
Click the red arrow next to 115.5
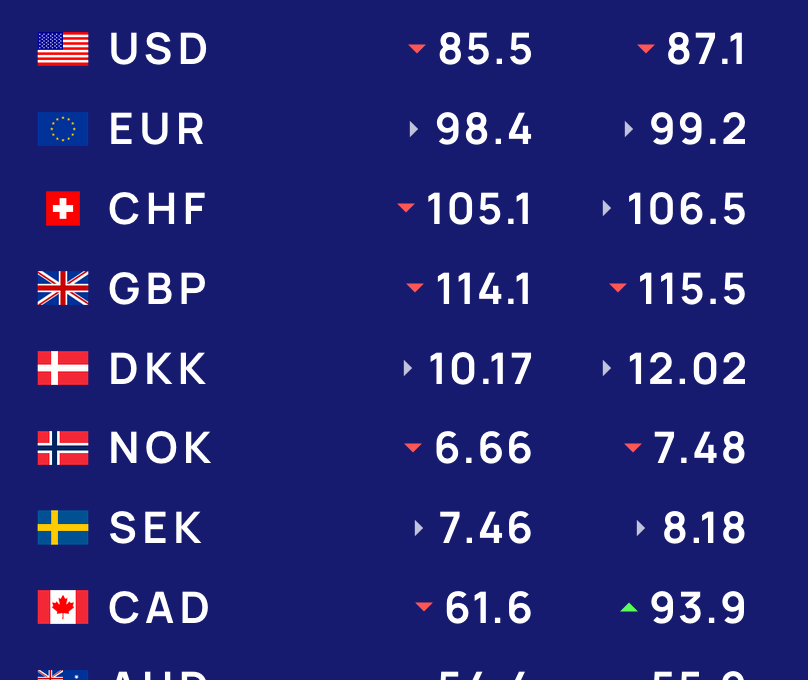(618, 288)
